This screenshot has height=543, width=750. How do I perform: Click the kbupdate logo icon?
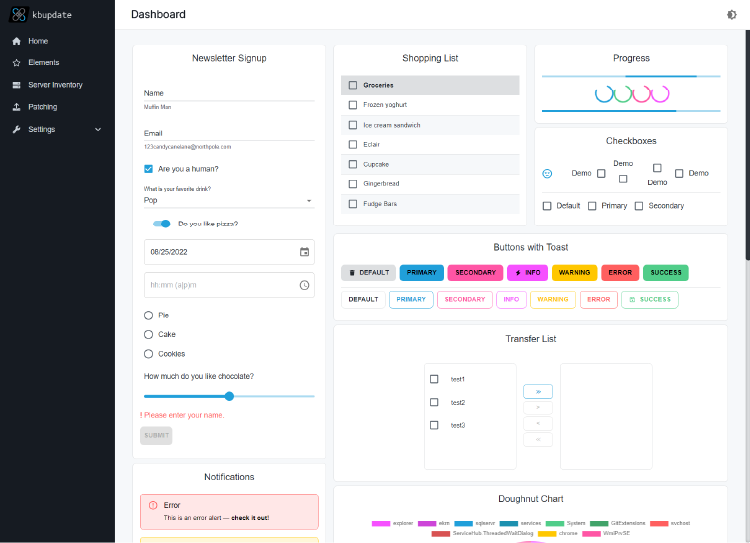18,15
